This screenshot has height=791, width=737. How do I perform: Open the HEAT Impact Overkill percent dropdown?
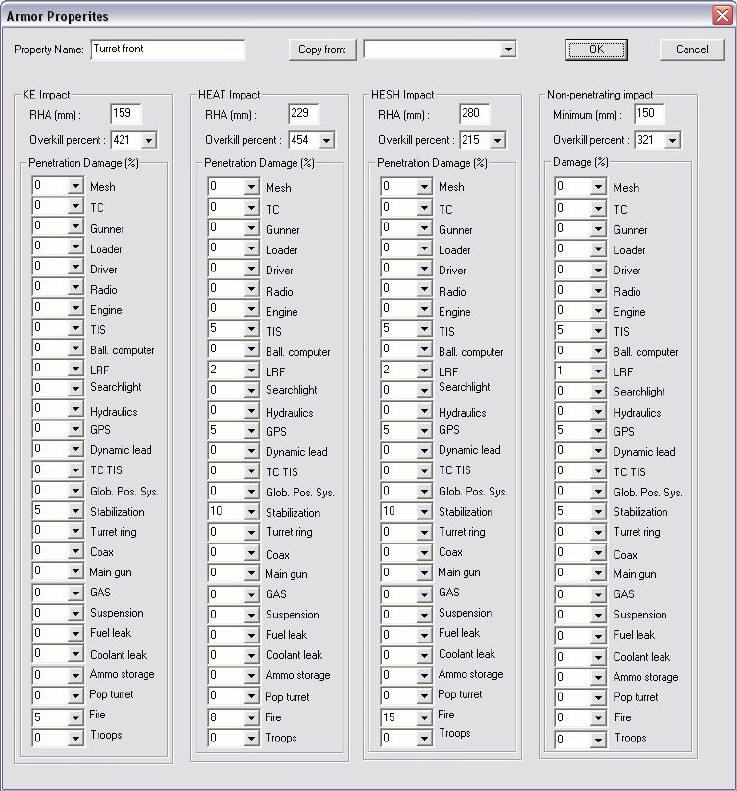(x=327, y=140)
